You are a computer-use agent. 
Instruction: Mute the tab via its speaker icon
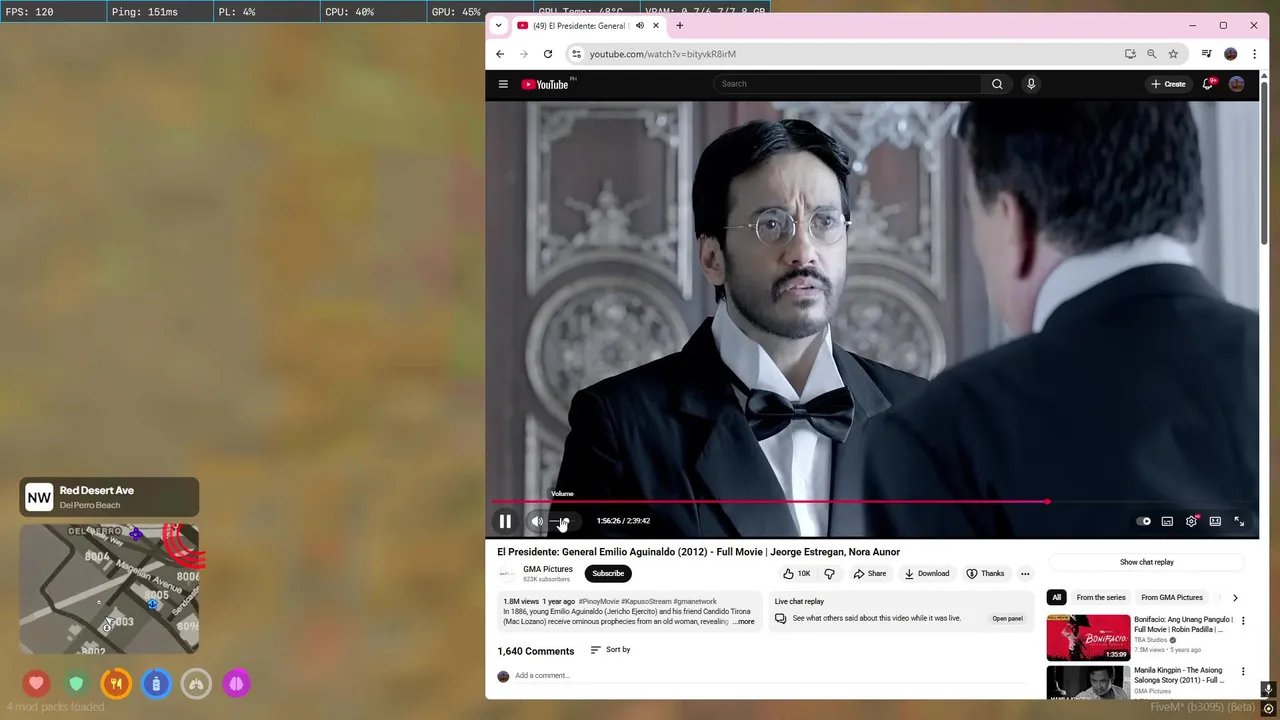point(640,26)
